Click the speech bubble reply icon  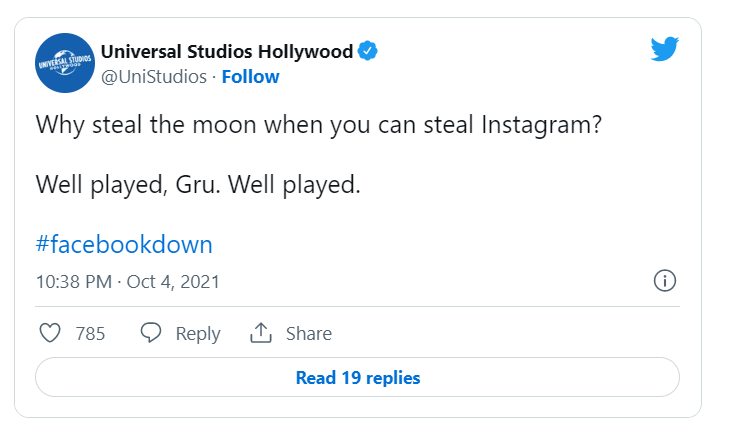(x=151, y=333)
